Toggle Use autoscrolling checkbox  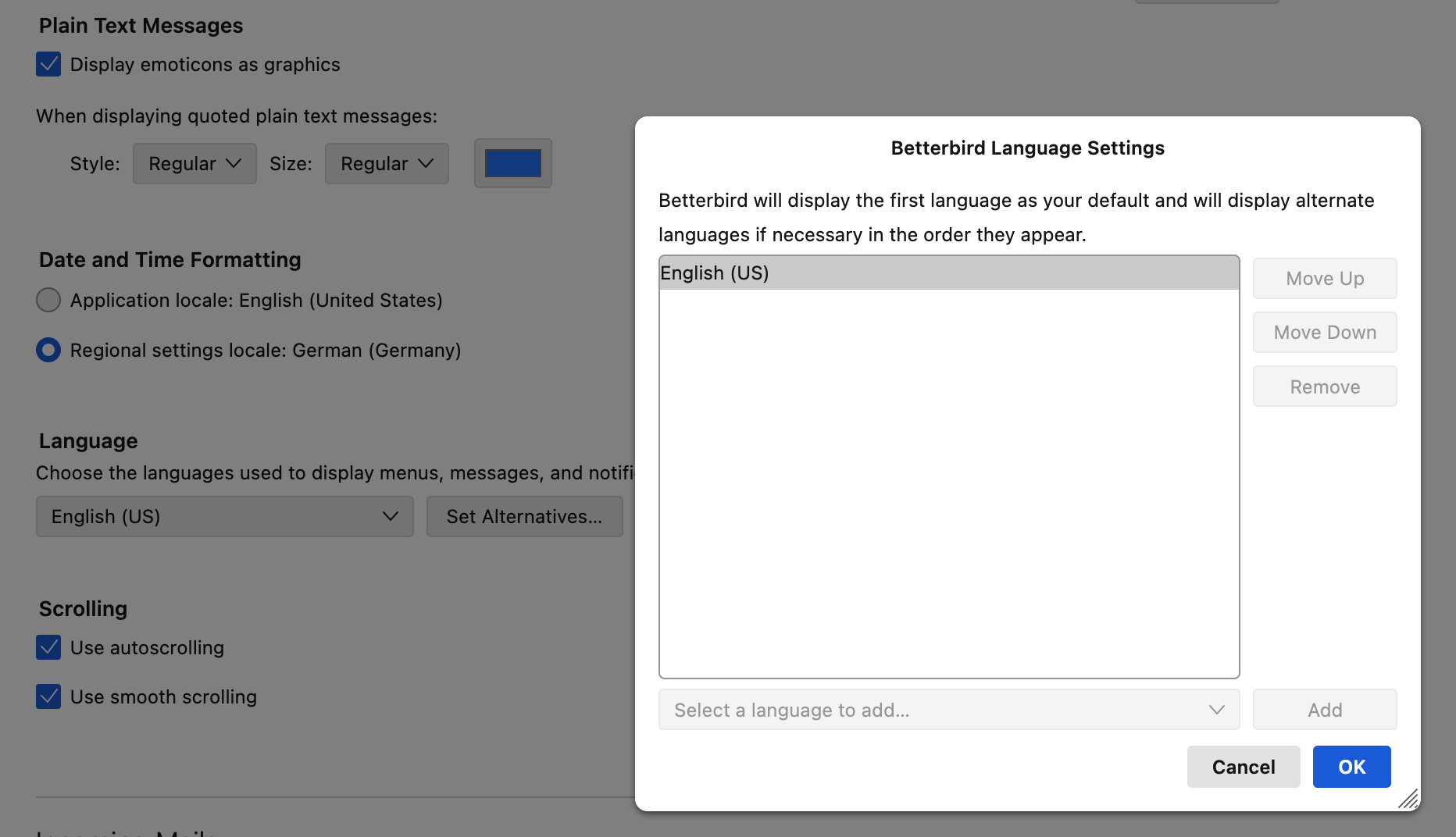[x=48, y=647]
